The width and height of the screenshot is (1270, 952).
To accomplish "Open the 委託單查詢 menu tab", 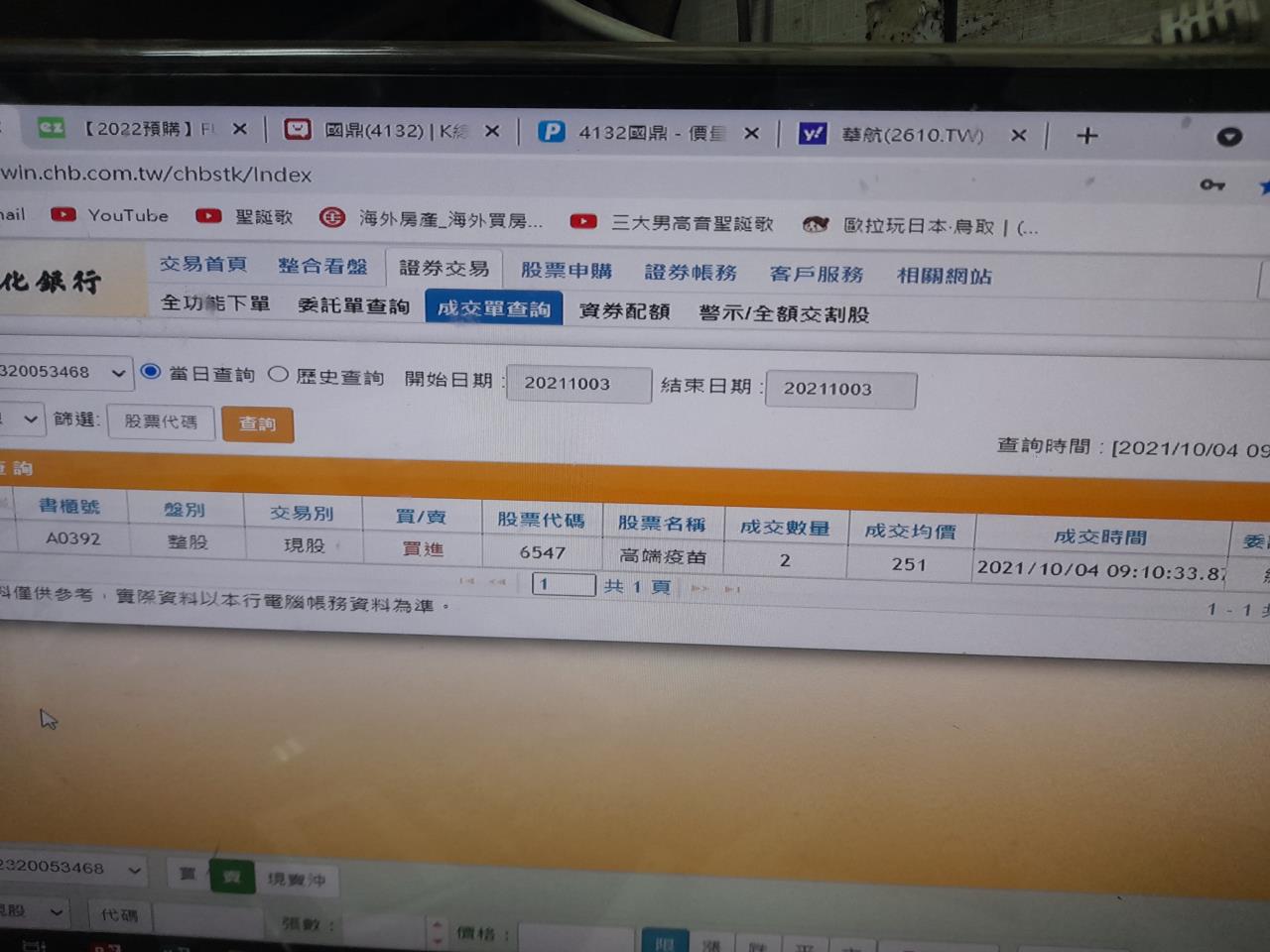I will point(353,306).
